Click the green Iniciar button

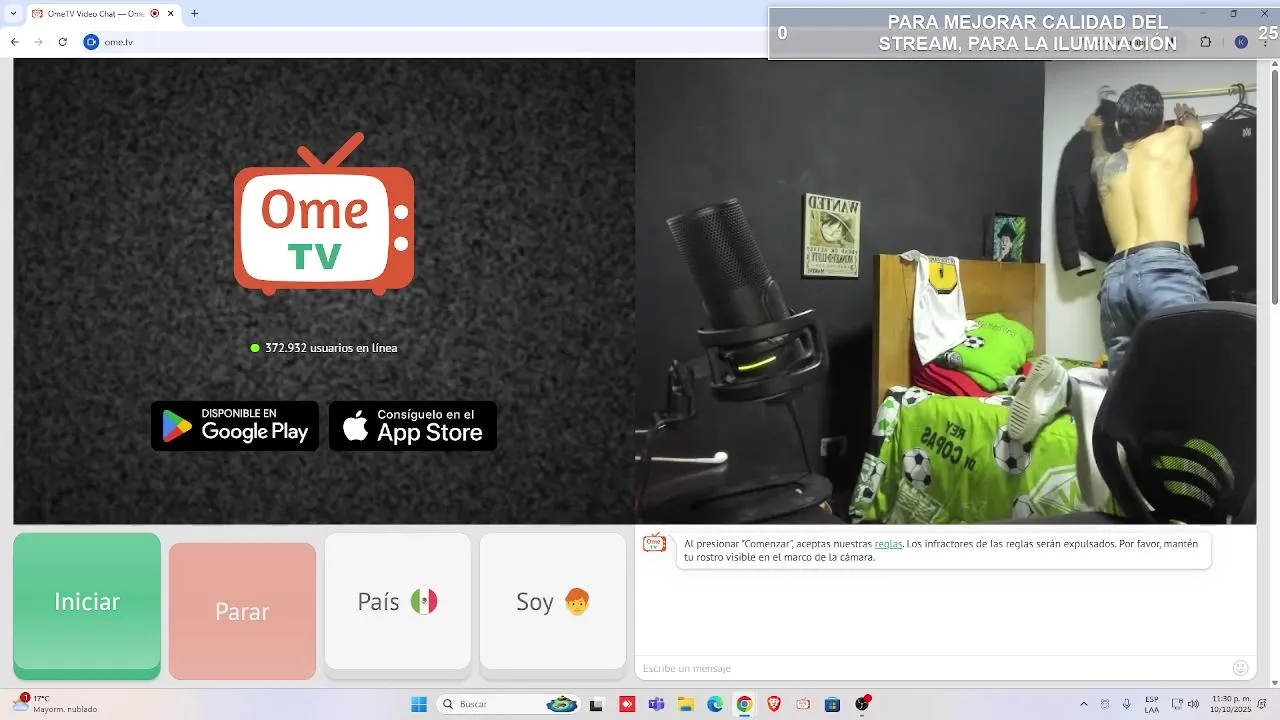point(87,605)
